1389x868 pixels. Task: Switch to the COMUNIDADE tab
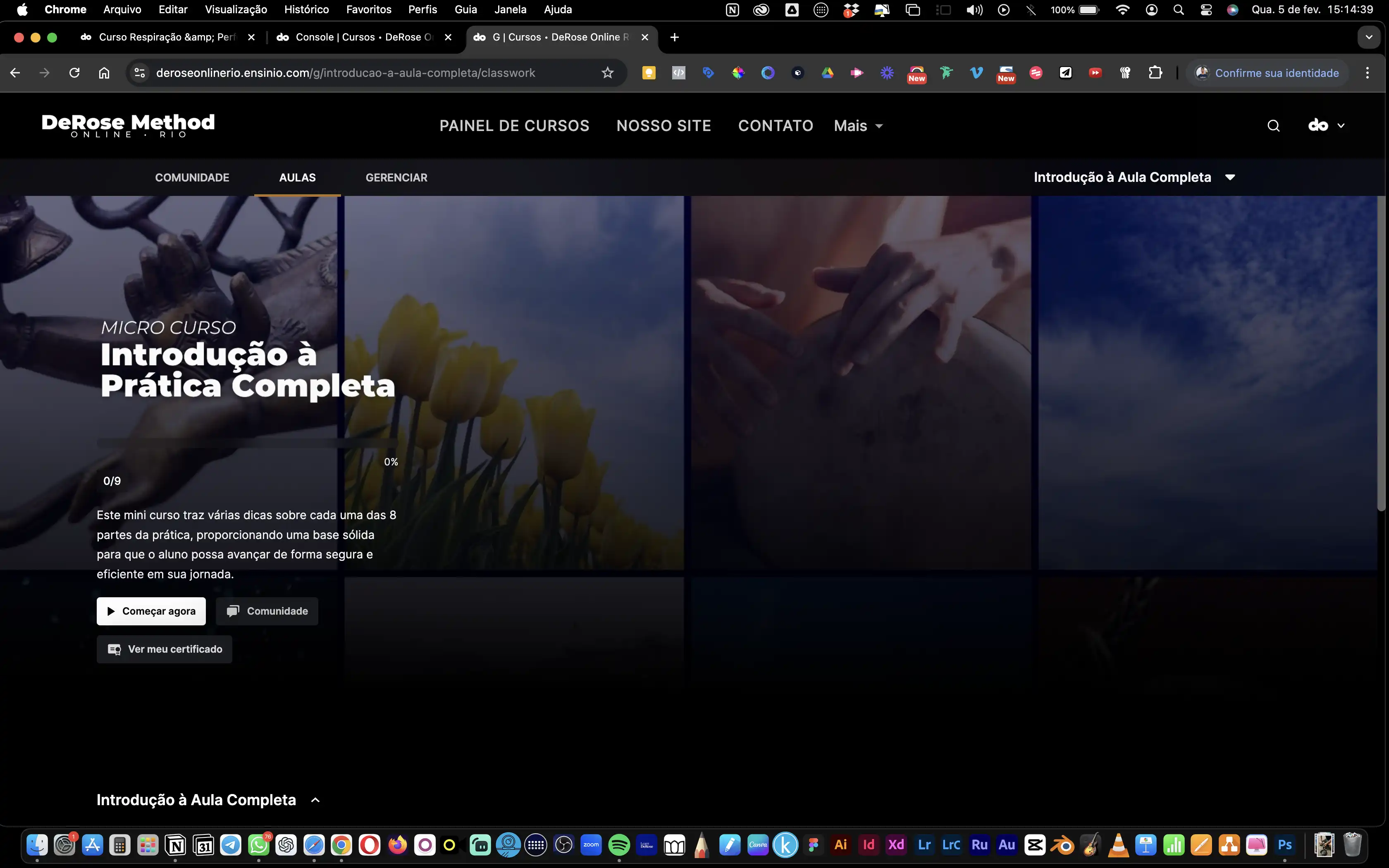192,177
